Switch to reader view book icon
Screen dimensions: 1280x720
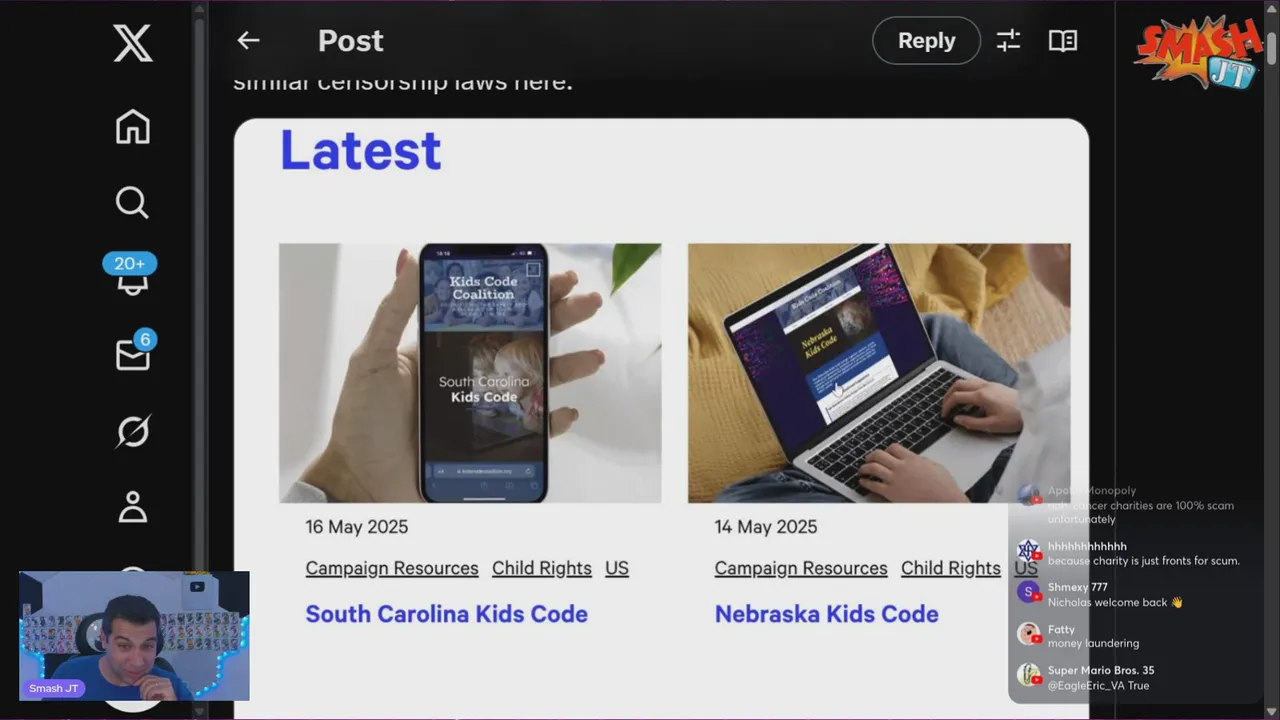tap(1062, 40)
